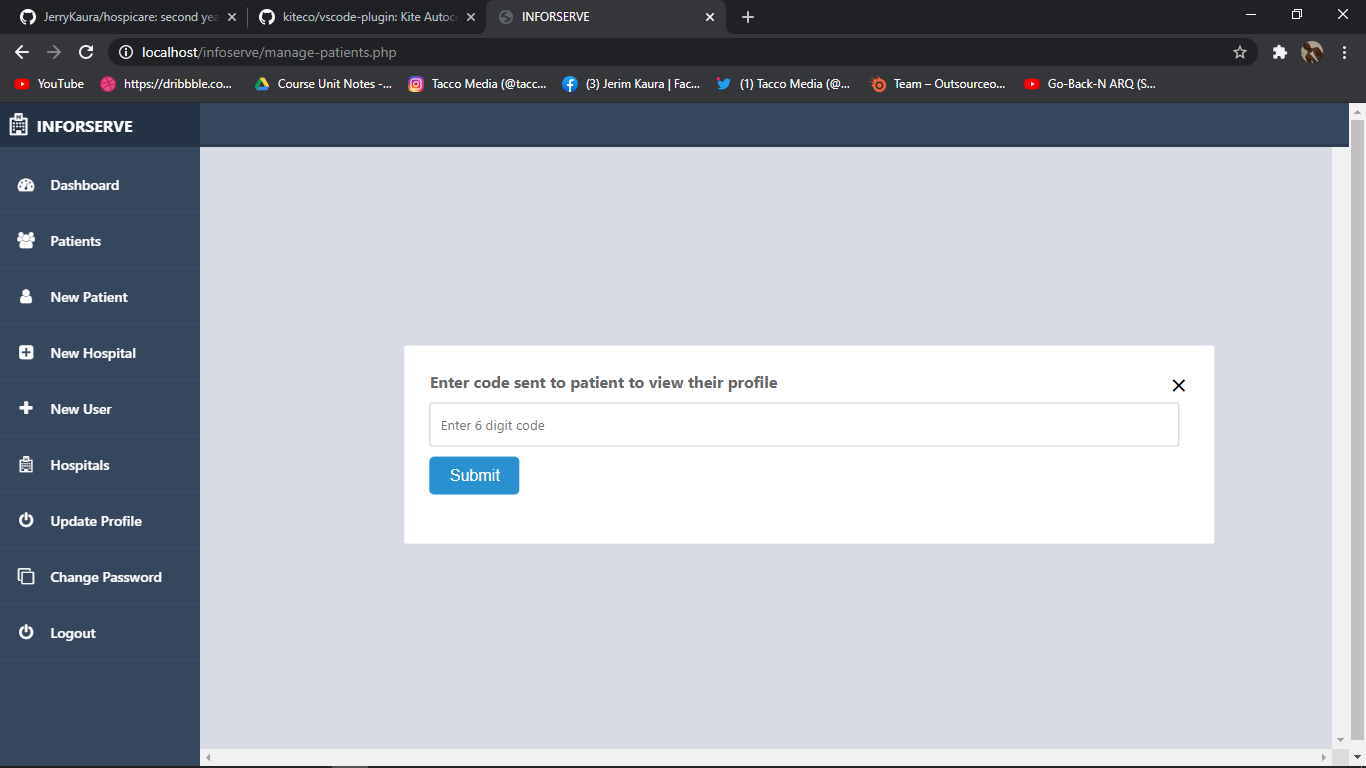Open the New User page
The image size is (1366, 768).
81,409
